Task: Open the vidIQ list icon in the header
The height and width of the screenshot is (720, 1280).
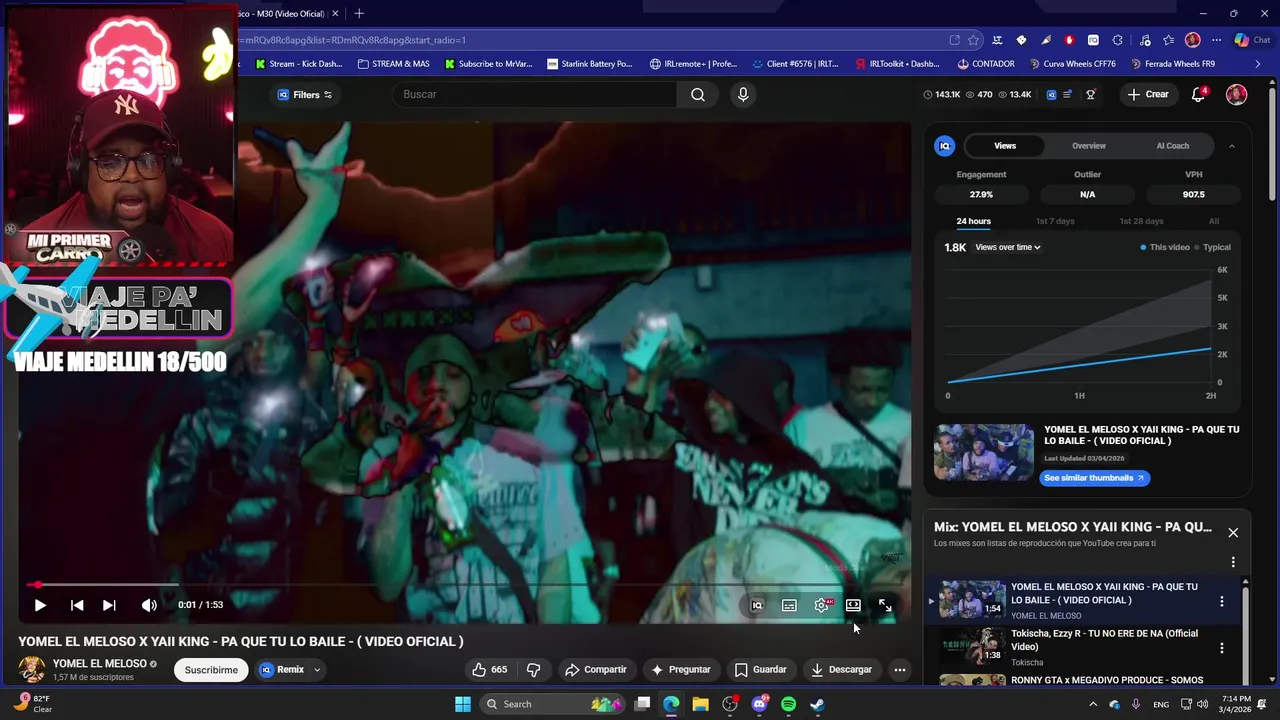Action: coord(1068,95)
